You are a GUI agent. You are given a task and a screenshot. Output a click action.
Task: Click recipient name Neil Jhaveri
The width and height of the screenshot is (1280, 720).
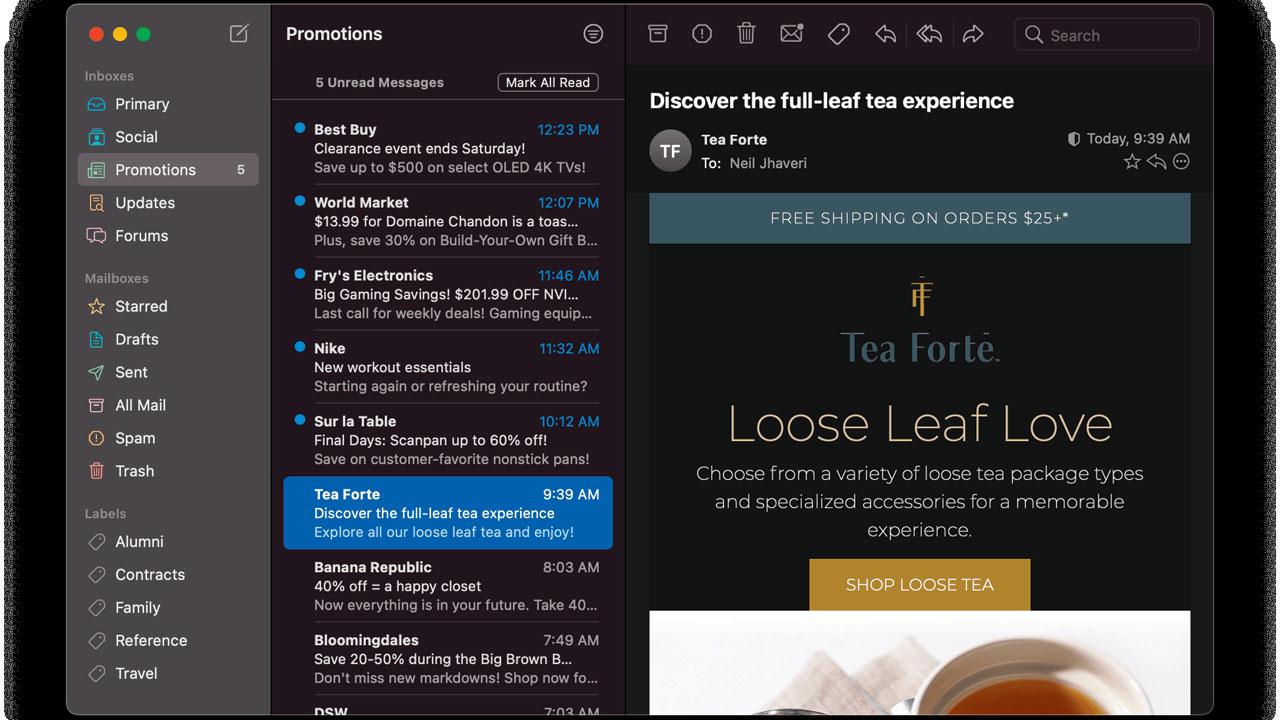[x=768, y=163]
